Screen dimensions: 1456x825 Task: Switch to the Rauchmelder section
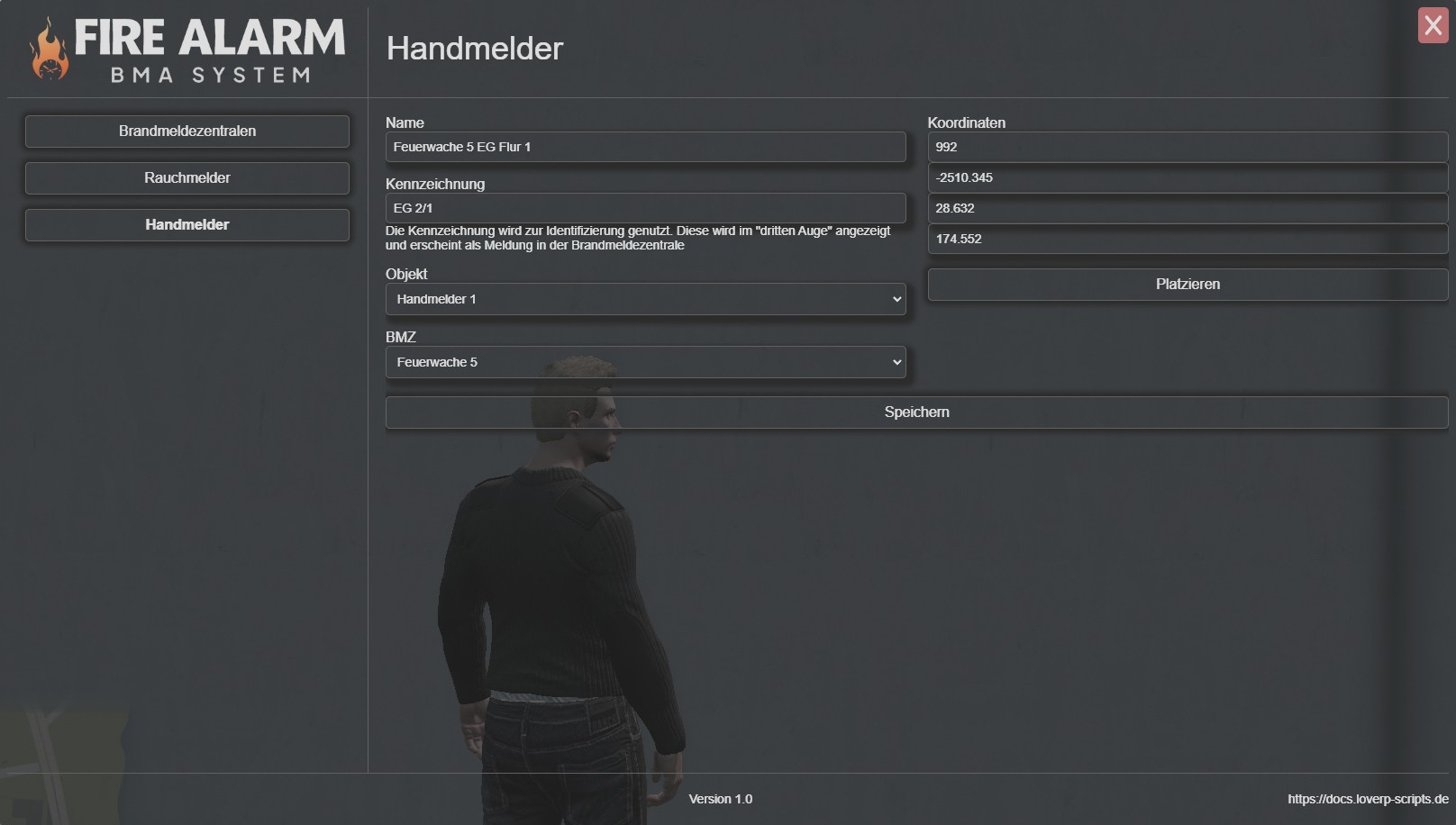coord(187,178)
